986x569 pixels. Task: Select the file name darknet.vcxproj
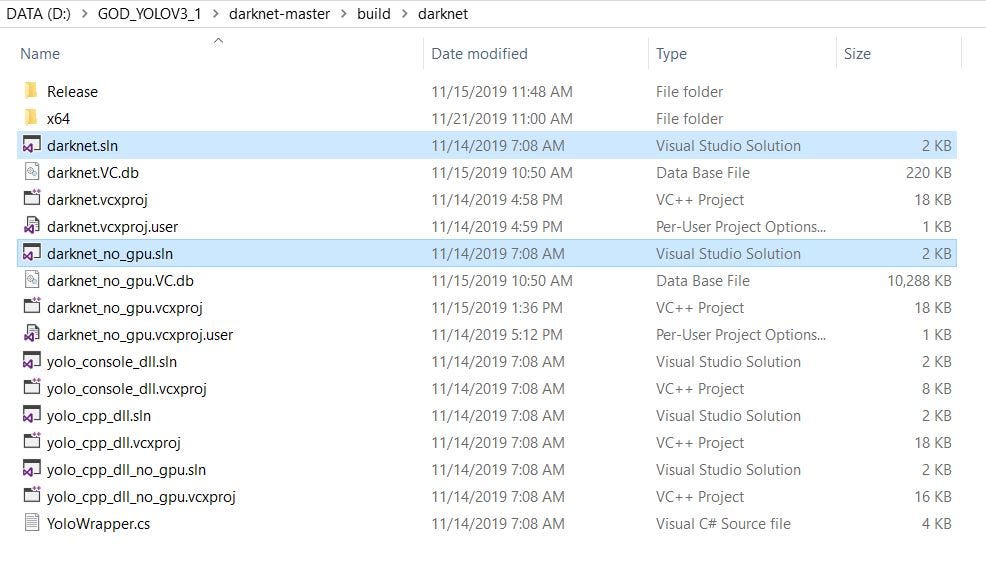click(97, 200)
